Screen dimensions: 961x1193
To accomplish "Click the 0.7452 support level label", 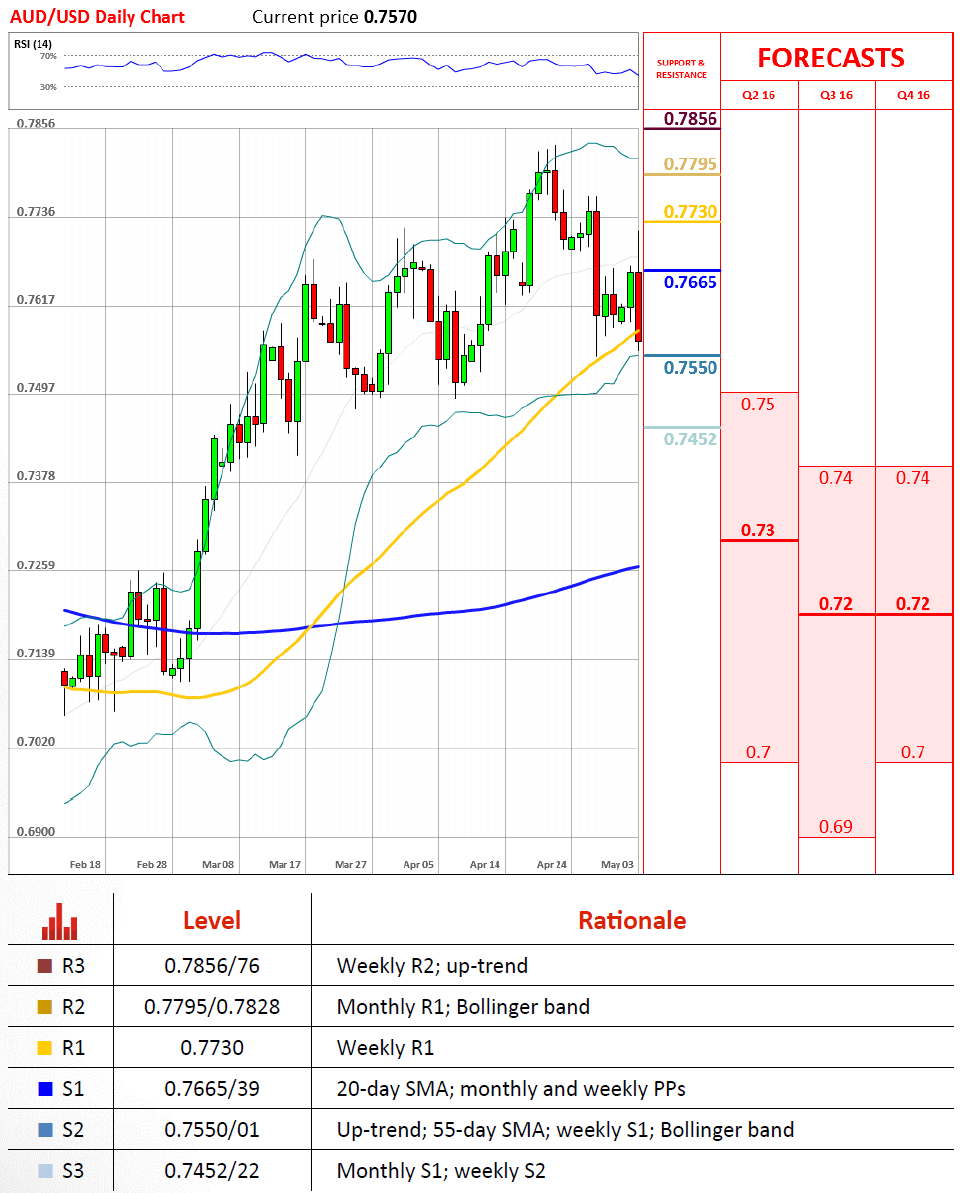I will click(691, 438).
